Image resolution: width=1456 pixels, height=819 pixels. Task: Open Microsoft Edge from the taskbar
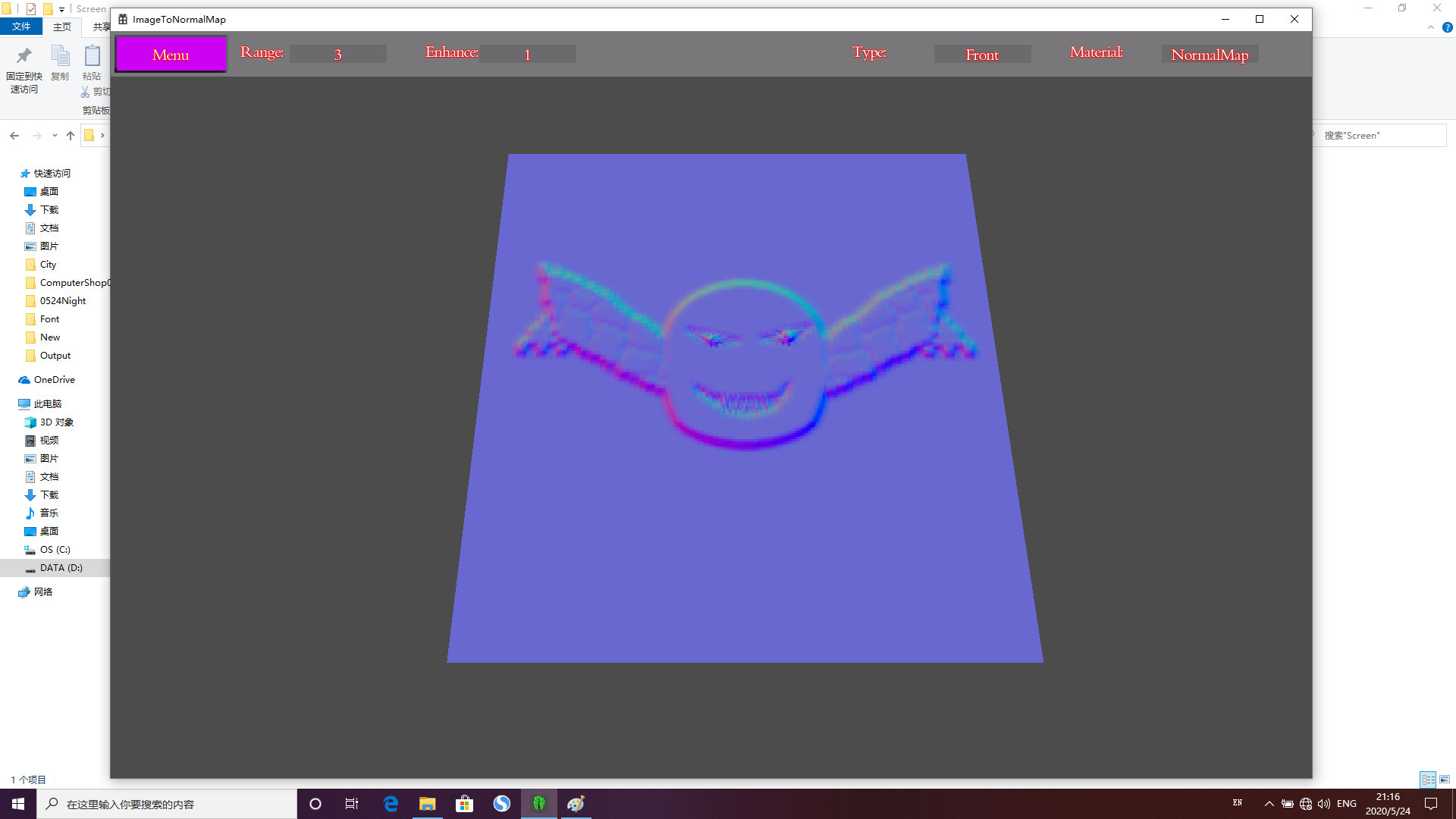pyautogui.click(x=391, y=804)
